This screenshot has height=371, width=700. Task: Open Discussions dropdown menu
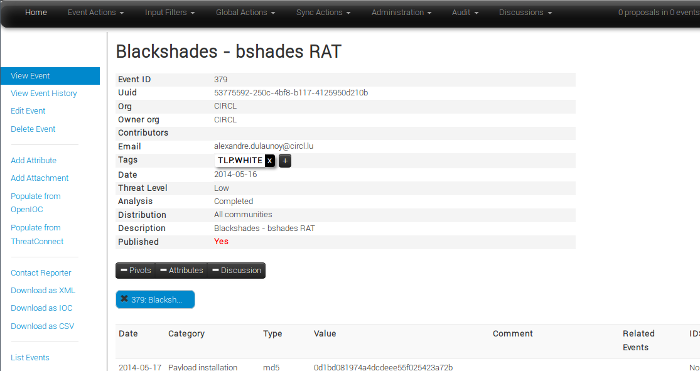(525, 13)
